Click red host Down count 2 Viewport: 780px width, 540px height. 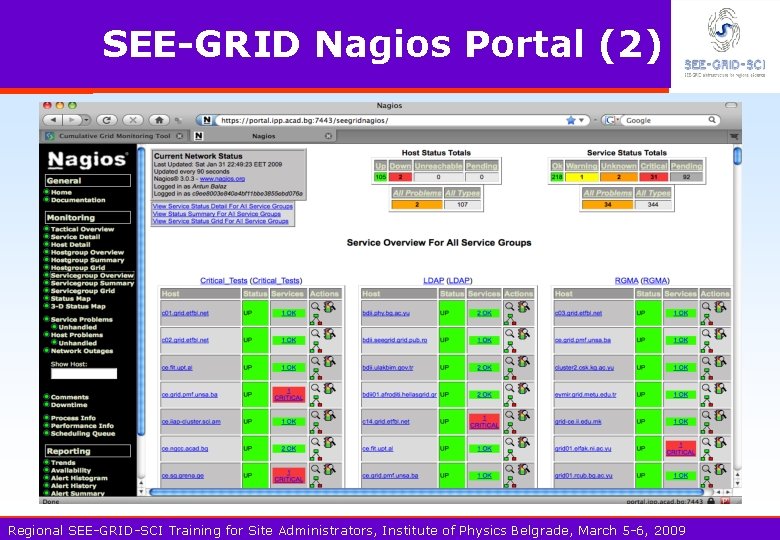pos(400,177)
